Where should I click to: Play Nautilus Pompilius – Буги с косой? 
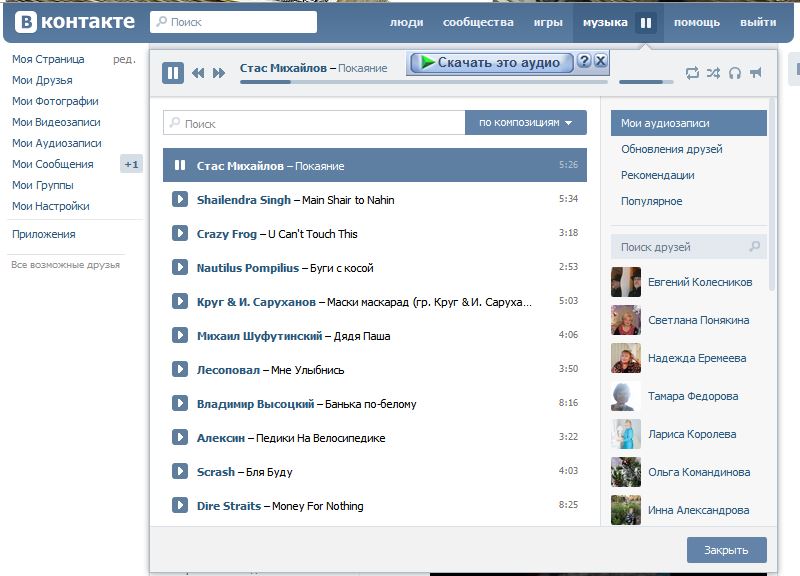click(x=180, y=267)
